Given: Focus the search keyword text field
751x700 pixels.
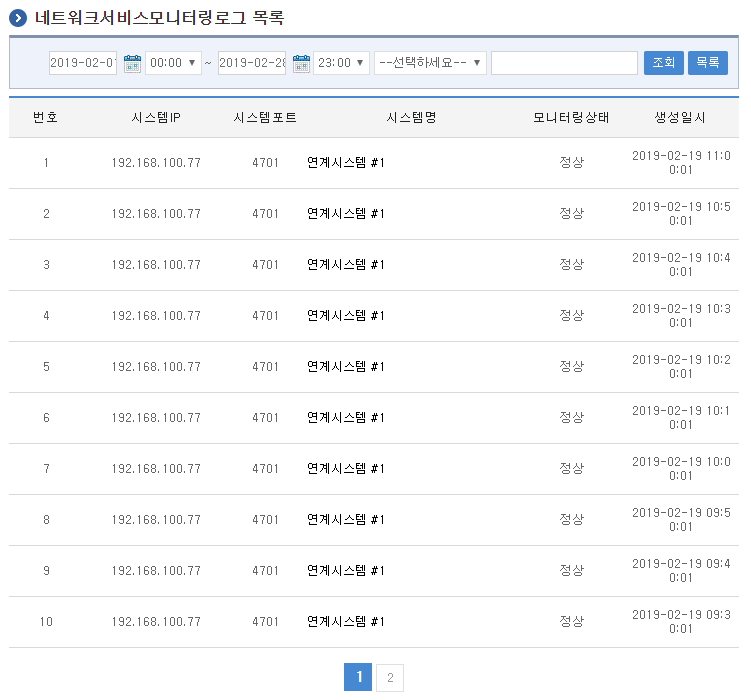Looking at the screenshot, I should coord(564,63).
